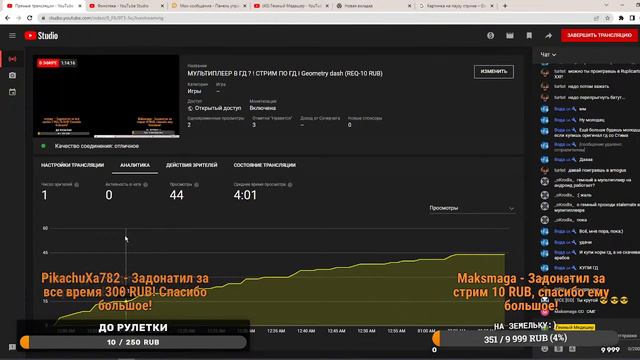This screenshot has width=640, height=360.
Task: Click the browser side panel icon
Action: pyautogui.click(x=632, y=18)
